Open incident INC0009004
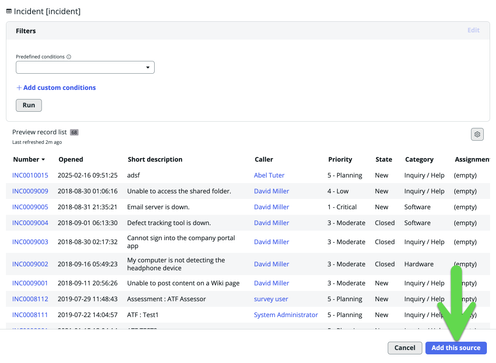This screenshot has height=363, width=496. 30,223
